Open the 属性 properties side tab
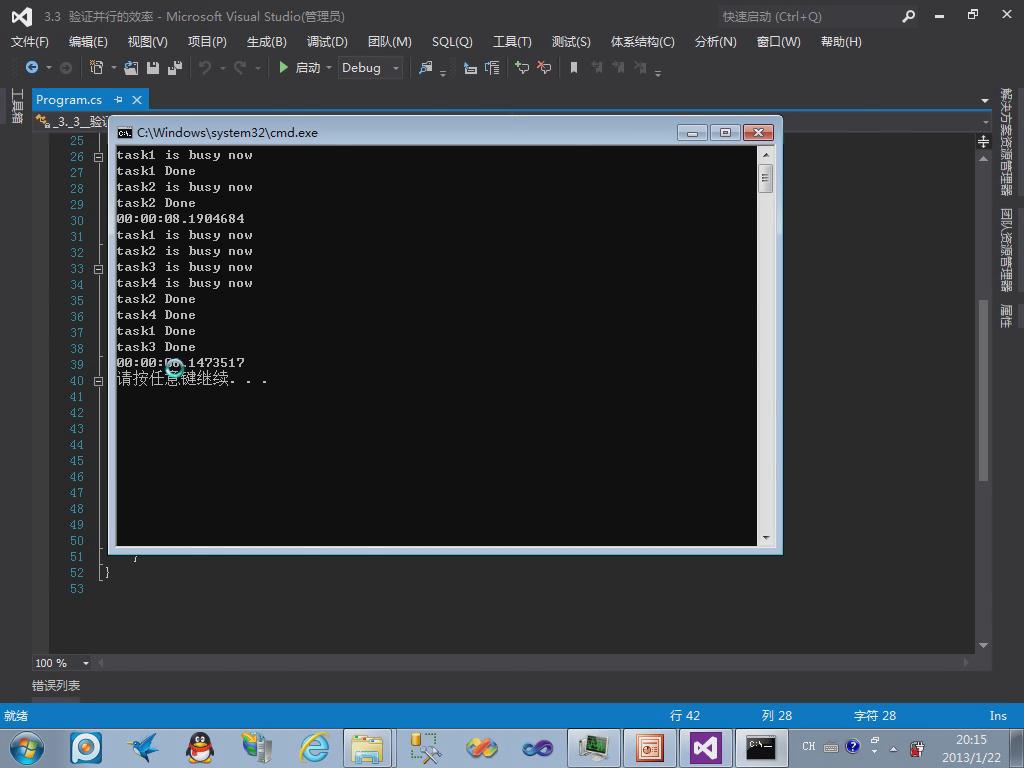 point(1006,316)
